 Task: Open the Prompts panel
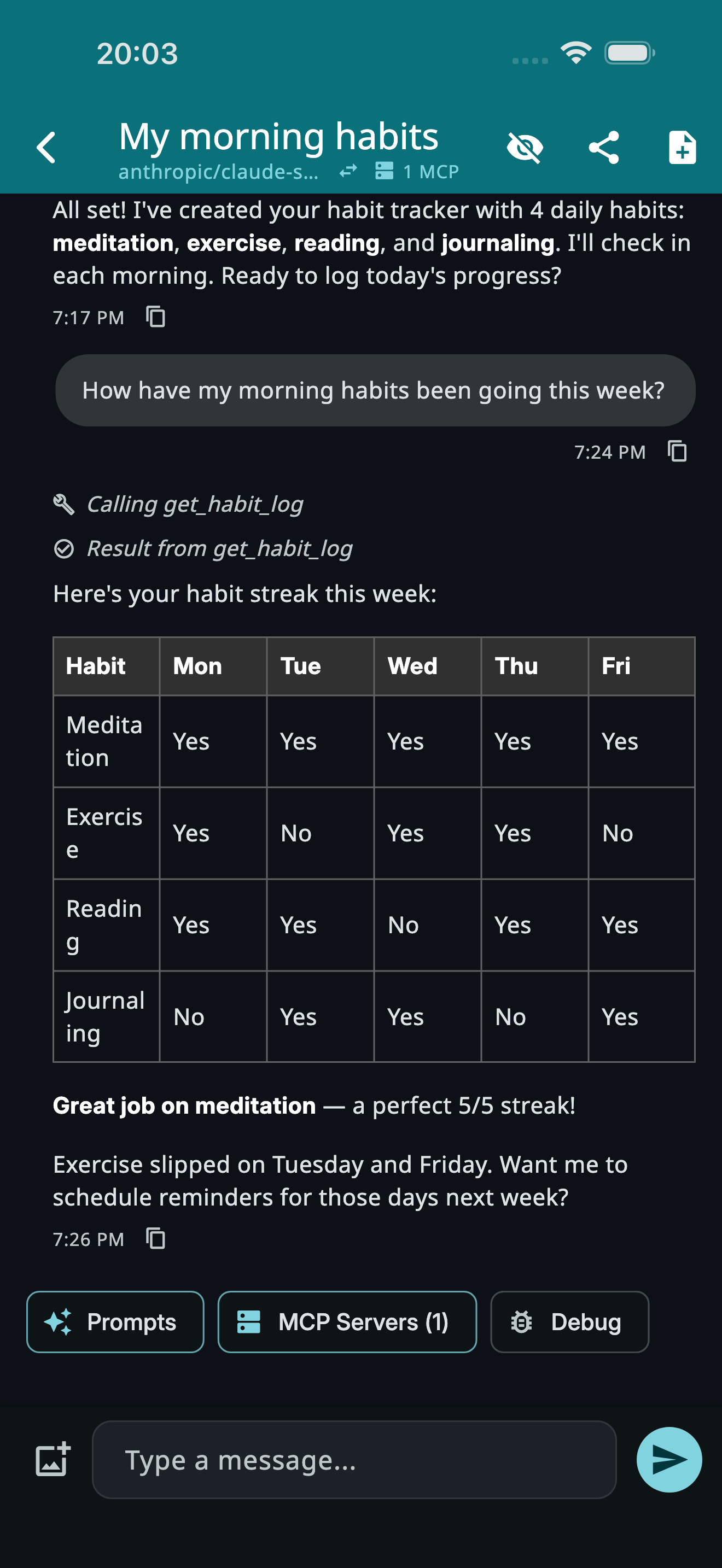[x=114, y=1321]
